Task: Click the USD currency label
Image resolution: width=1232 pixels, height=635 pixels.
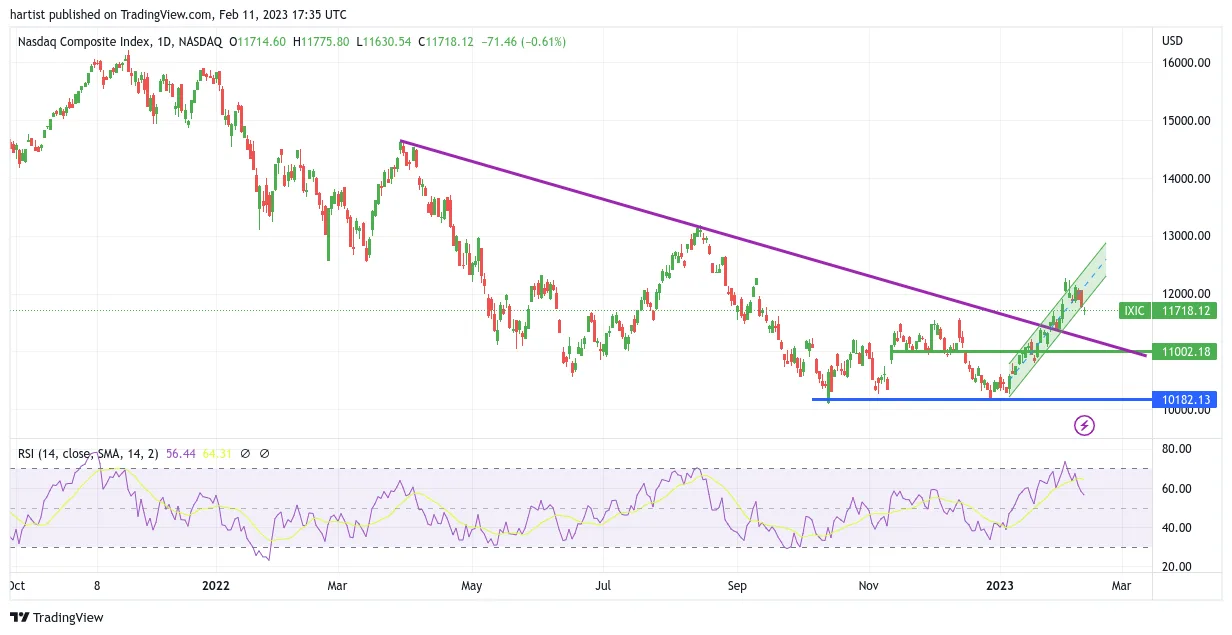Action: [x=1172, y=41]
